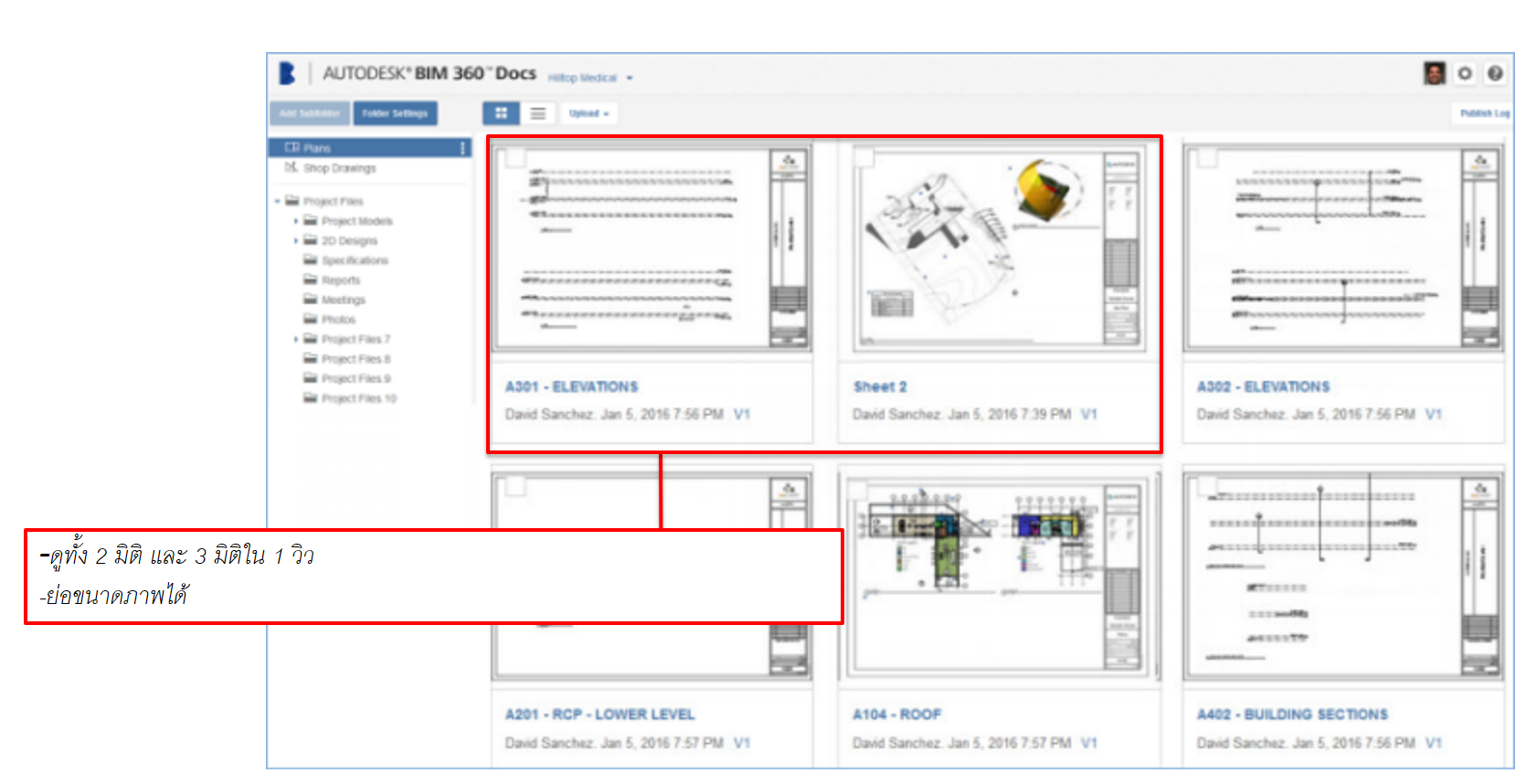Viewport: 1526px width, 784px height.
Task: Open the Sheet 2 title link
Action: (x=880, y=387)
